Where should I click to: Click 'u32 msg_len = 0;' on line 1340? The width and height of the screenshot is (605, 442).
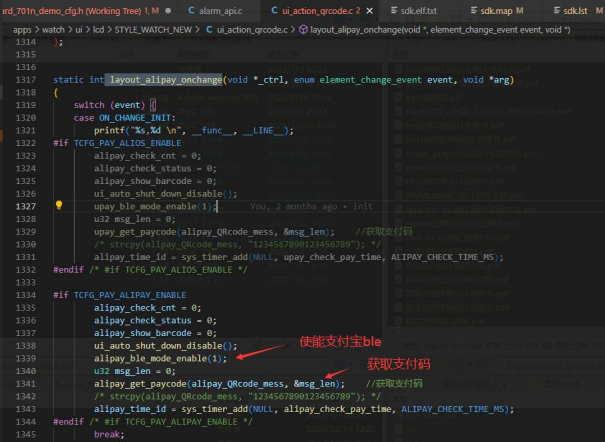click(135, 371)
